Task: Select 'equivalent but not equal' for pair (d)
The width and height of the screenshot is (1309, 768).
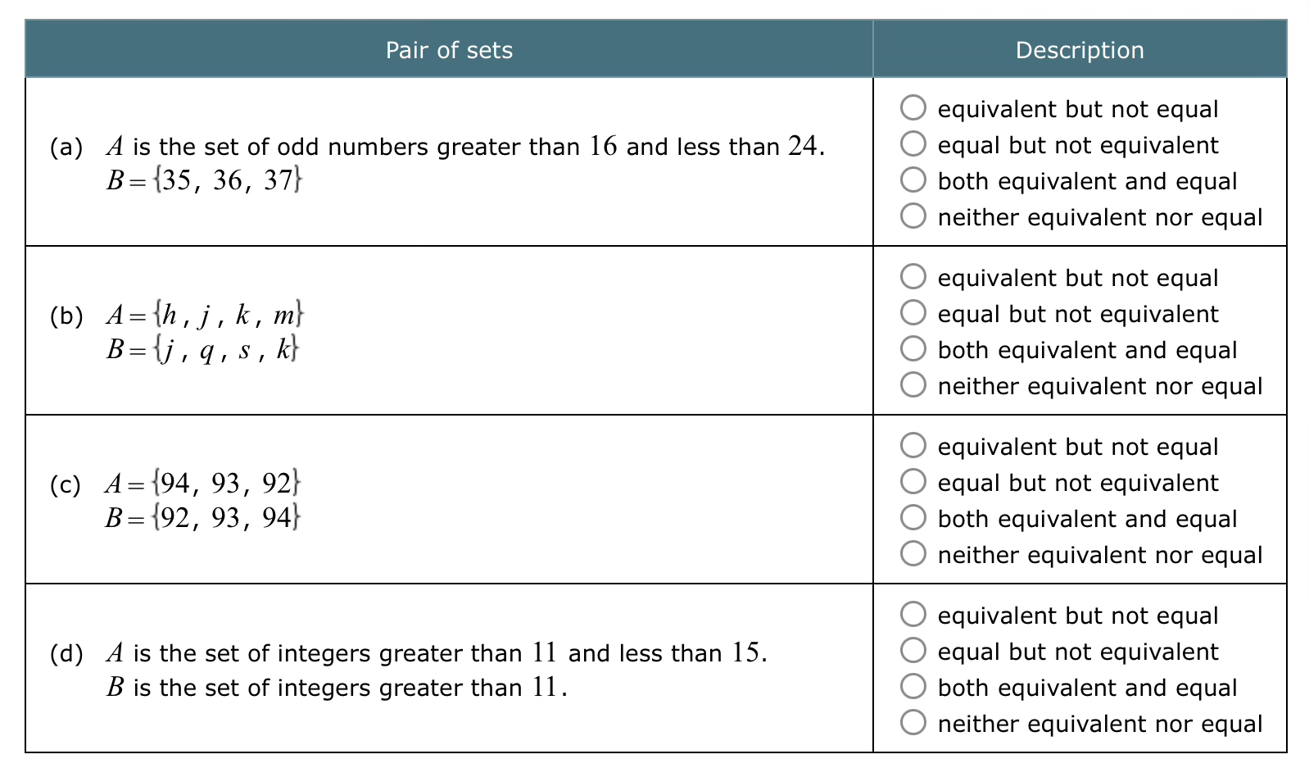Action: click(913, 615)
